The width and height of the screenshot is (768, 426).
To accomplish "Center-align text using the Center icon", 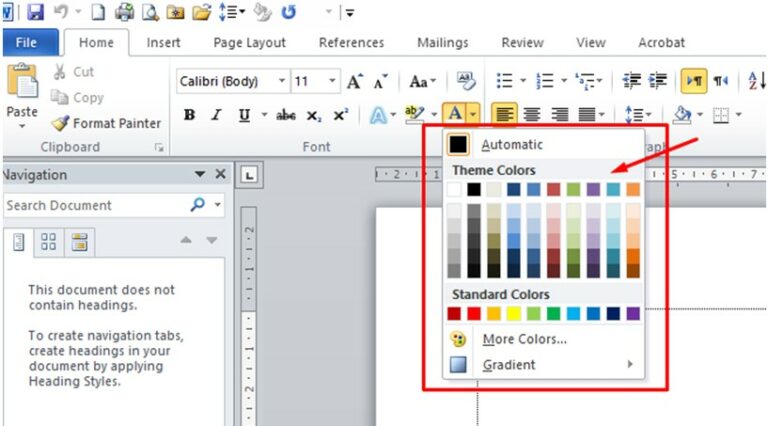I will click(532, 116).
